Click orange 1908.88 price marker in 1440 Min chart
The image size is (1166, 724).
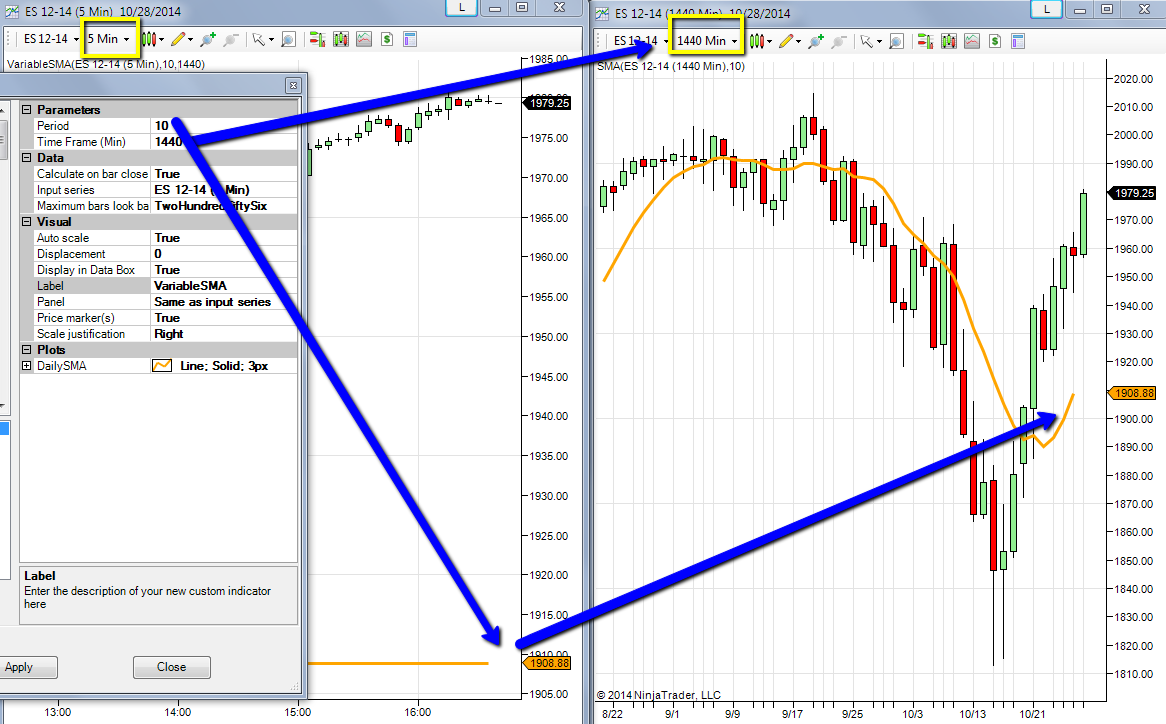[1131, 393]
